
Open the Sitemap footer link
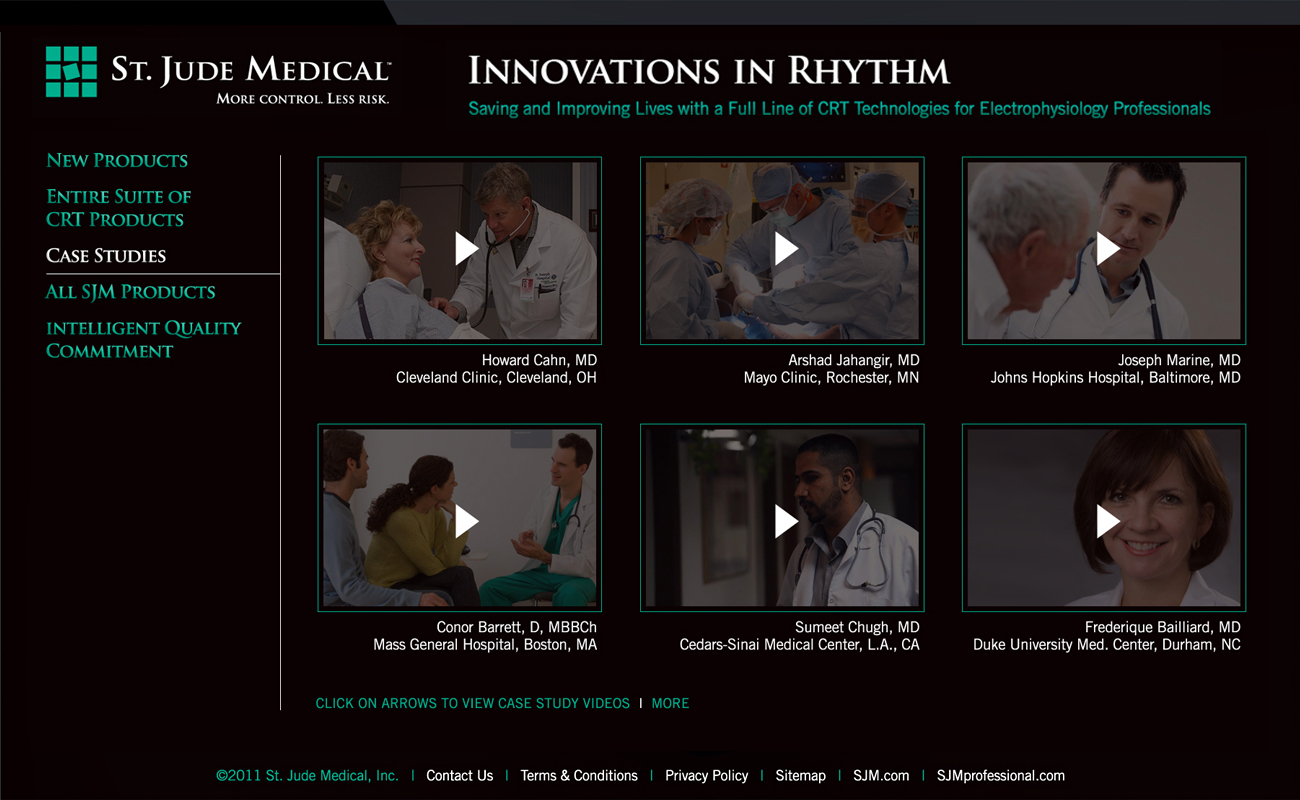click(x=800, y=775)
